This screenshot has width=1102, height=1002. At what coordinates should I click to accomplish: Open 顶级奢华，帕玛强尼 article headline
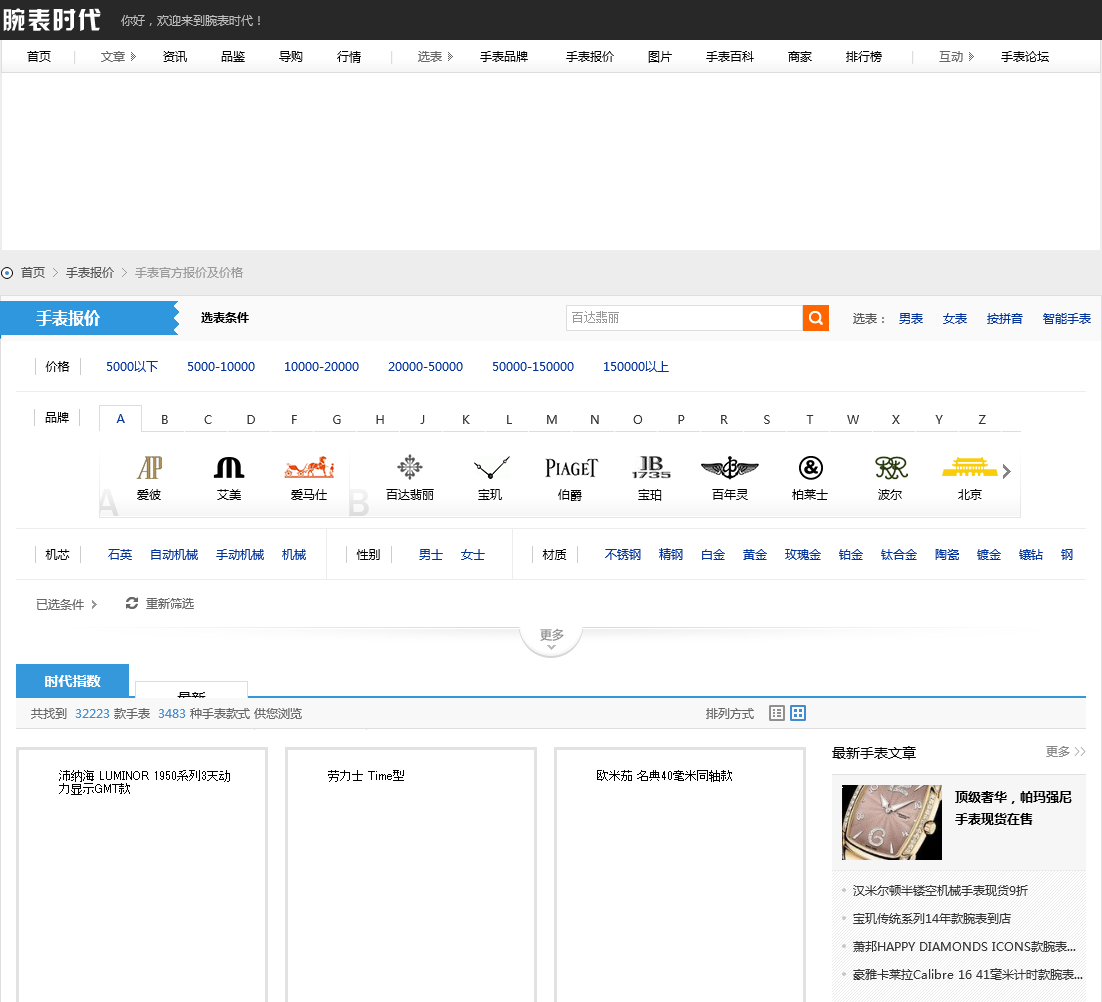pos(1013,808)
